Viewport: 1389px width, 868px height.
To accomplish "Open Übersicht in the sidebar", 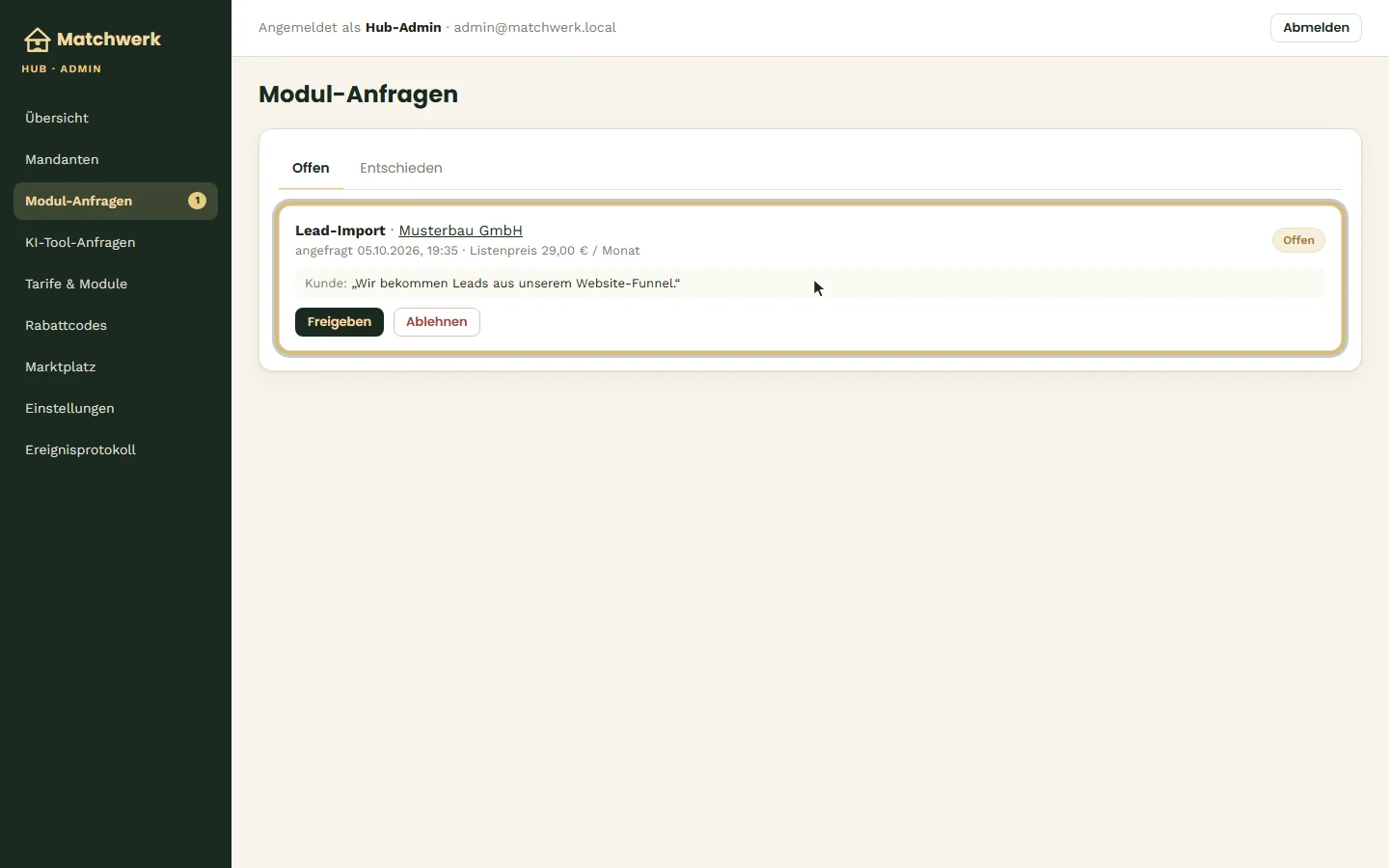I will click(116, 118).
